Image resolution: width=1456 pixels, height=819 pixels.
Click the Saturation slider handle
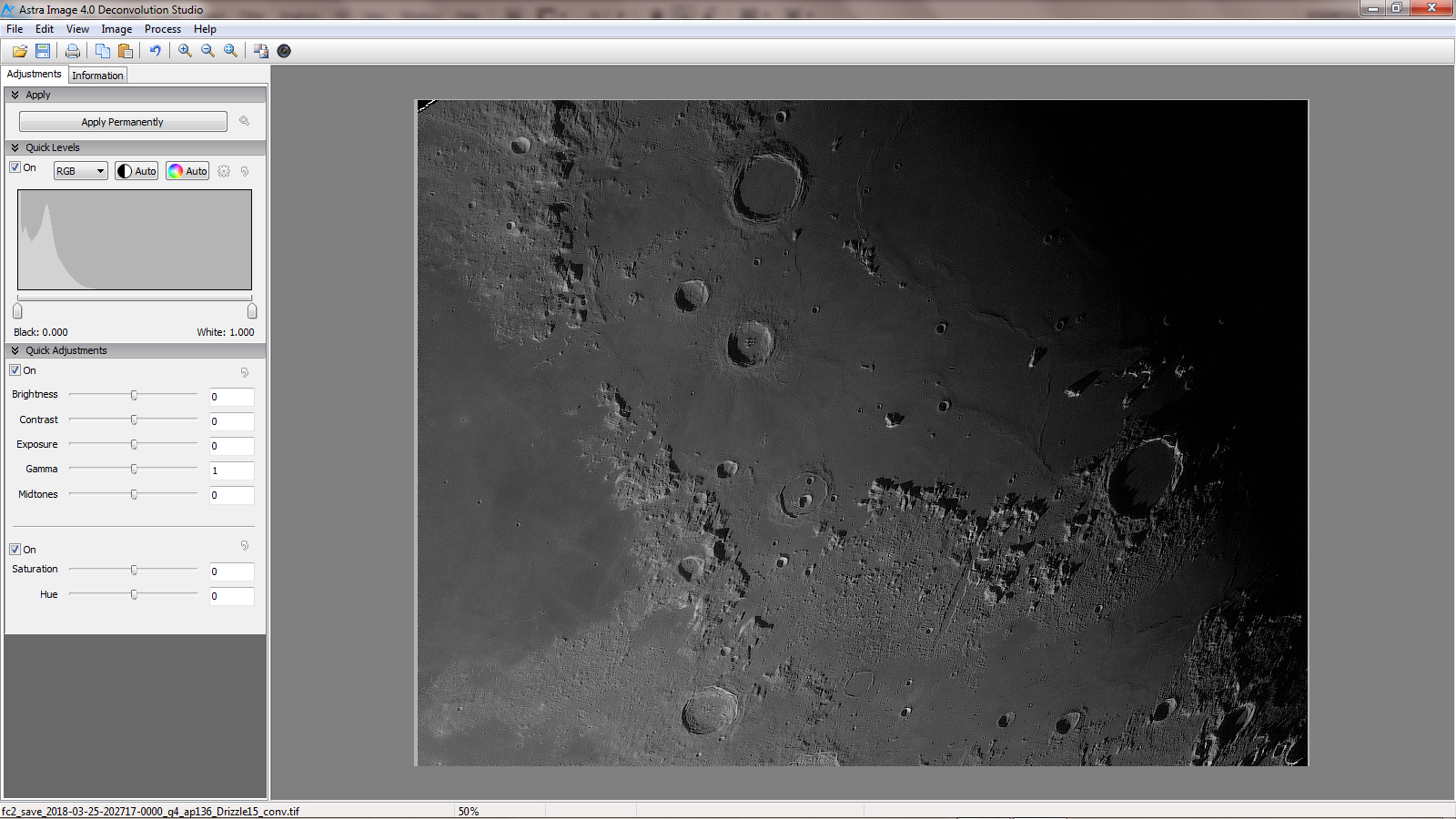[134, 570]
